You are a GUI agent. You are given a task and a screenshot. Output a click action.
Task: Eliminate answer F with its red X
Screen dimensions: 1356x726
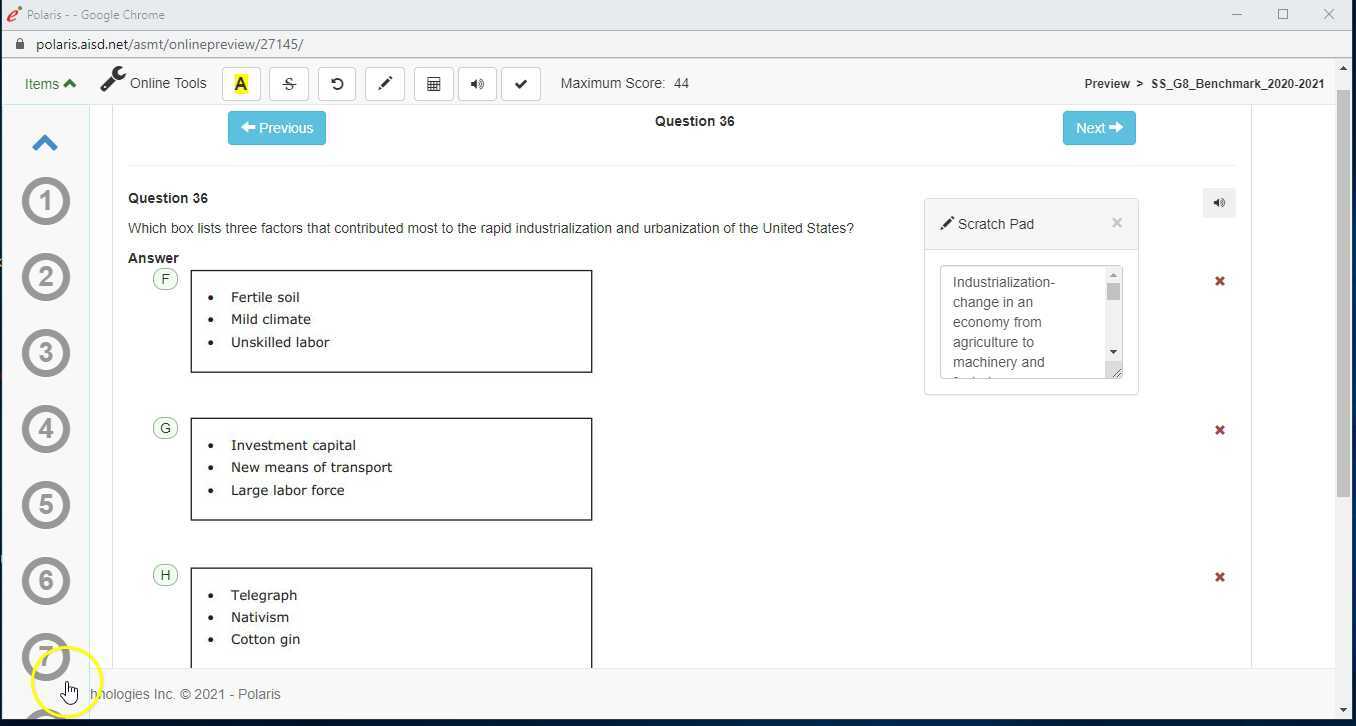pyautogui.click(x=1220, y=281)
